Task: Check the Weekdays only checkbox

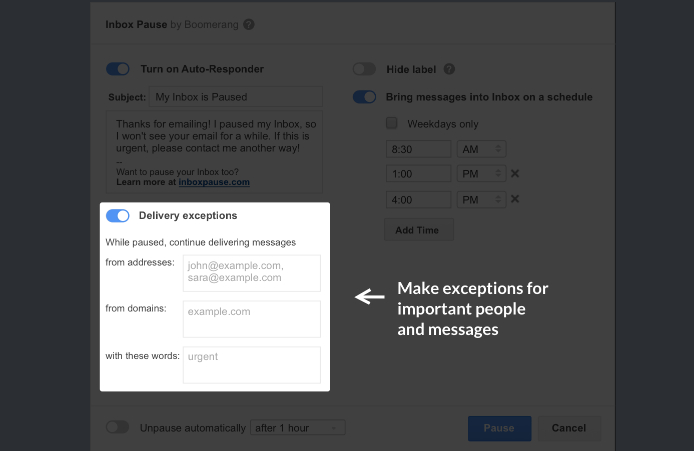Action: coord(392,124)
